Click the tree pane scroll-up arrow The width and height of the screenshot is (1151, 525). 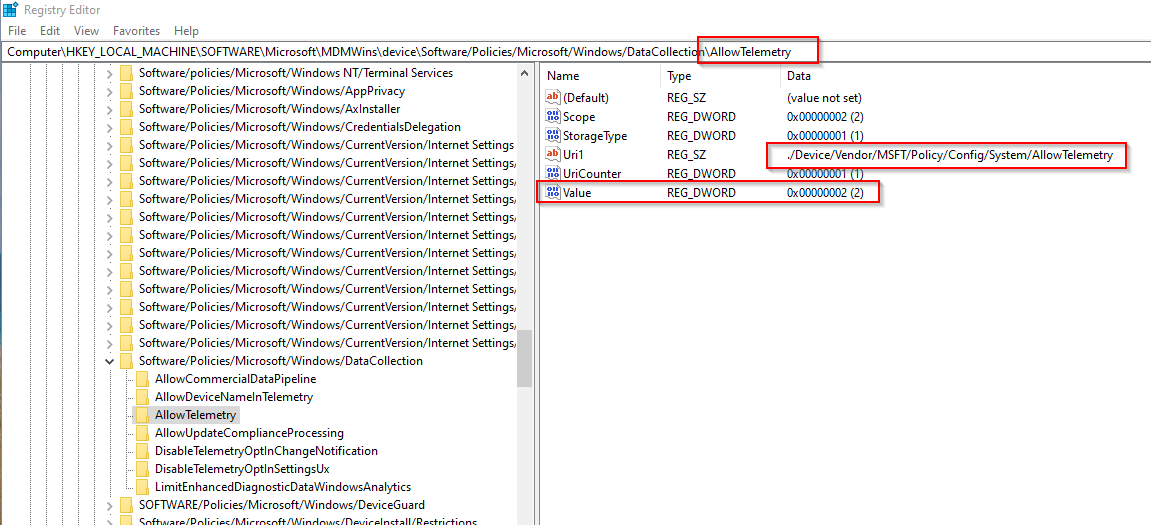coord(524,73)
